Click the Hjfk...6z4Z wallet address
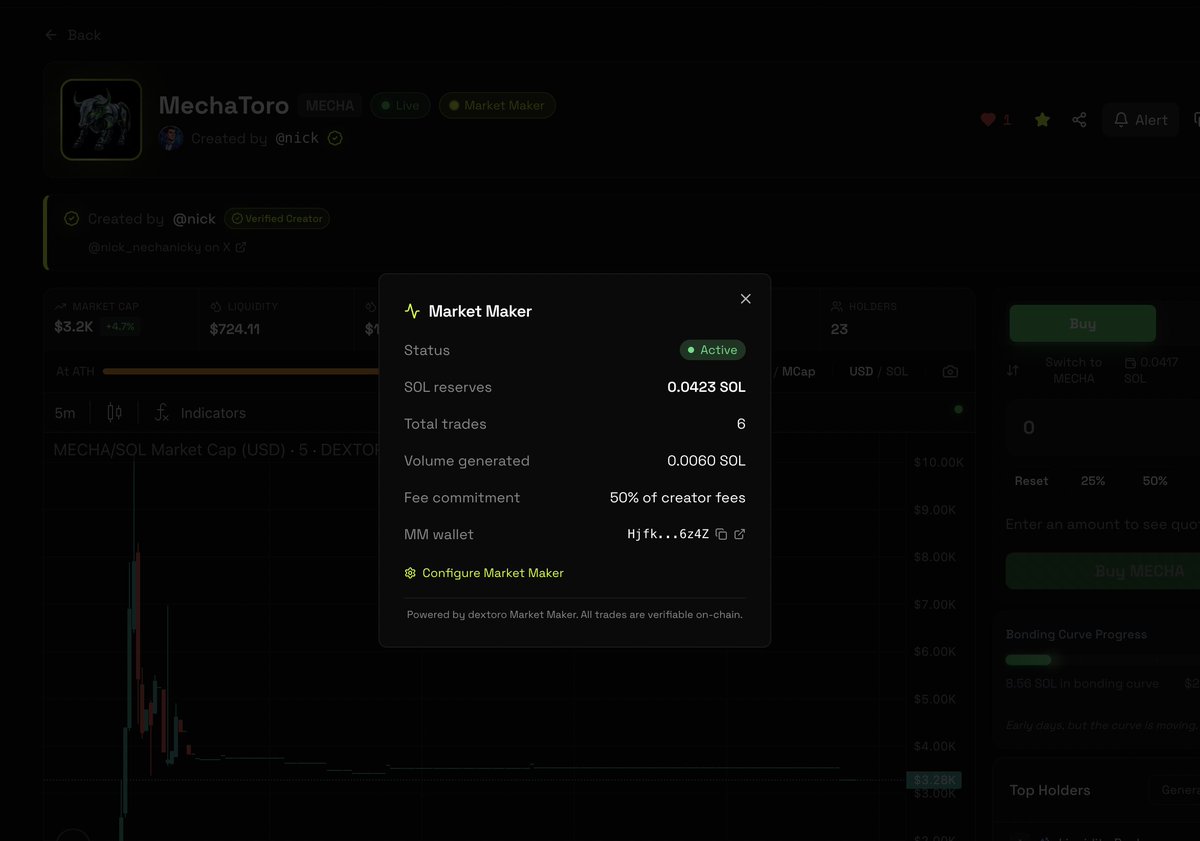Image resolution: width=1200 pixels, height=841 pixels. 668,535
